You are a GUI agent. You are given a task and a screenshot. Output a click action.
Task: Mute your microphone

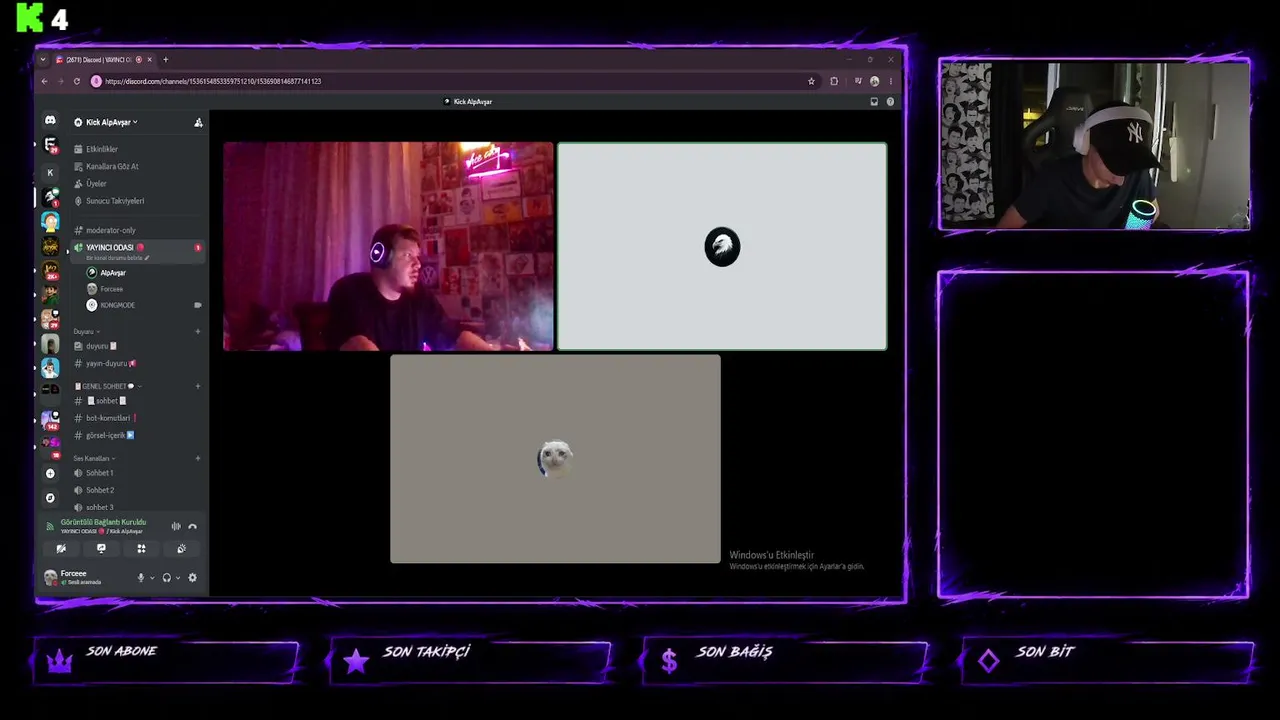pos(140,577)
